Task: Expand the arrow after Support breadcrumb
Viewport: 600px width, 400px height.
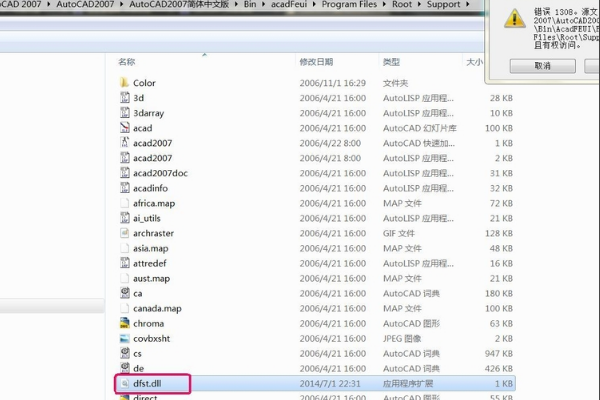Action: 468,4
